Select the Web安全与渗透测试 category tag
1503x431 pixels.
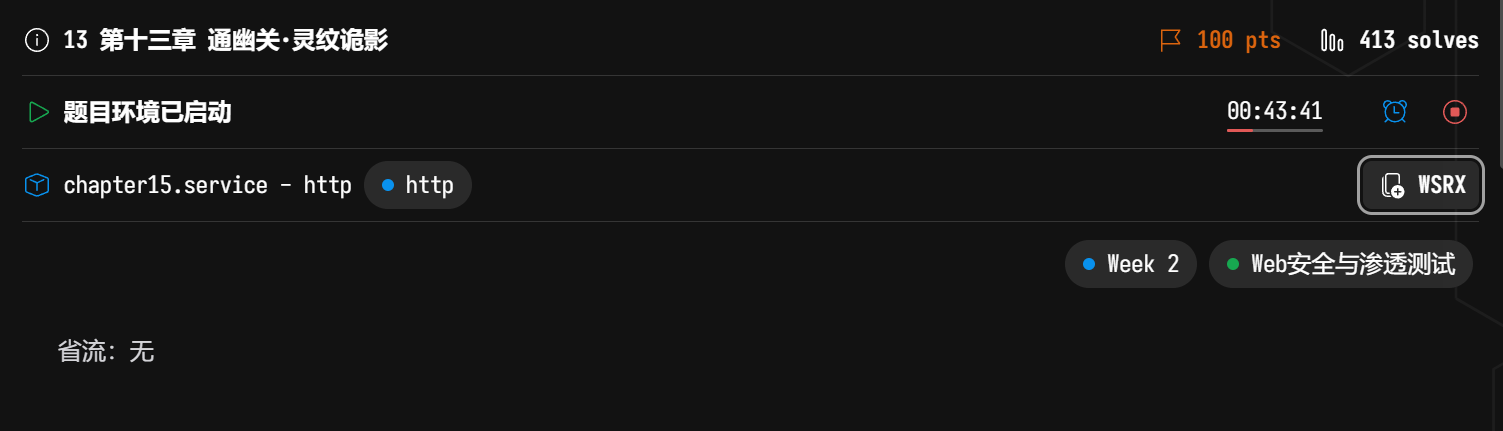1341,264
